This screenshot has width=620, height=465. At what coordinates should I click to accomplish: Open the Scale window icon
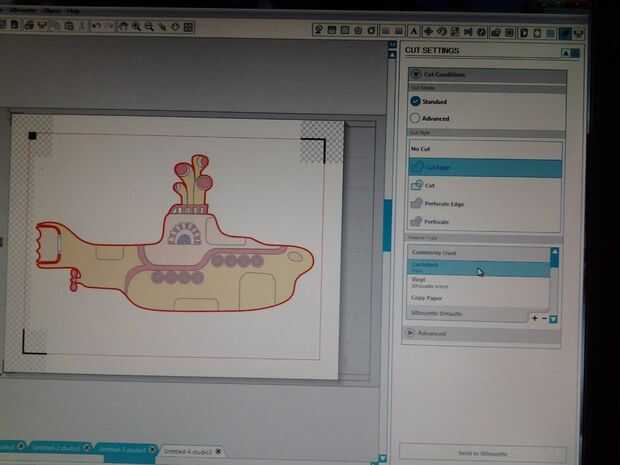pyautogui.click(x=455, y=32)
